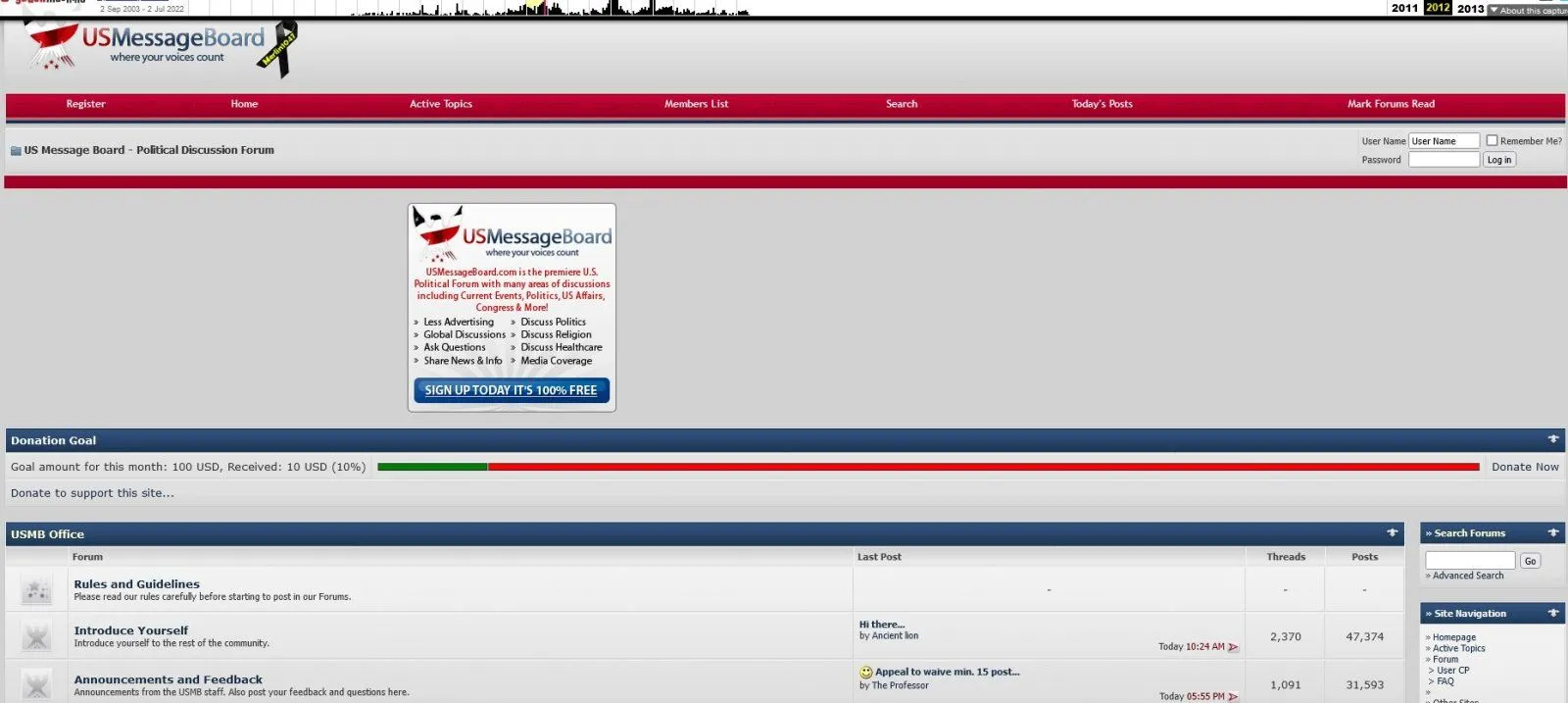Image resolution: width=1568 pixels, height=703 pixels.
Task: Open Active Topics in the navigation bar
Action: [x=441, y=104]
